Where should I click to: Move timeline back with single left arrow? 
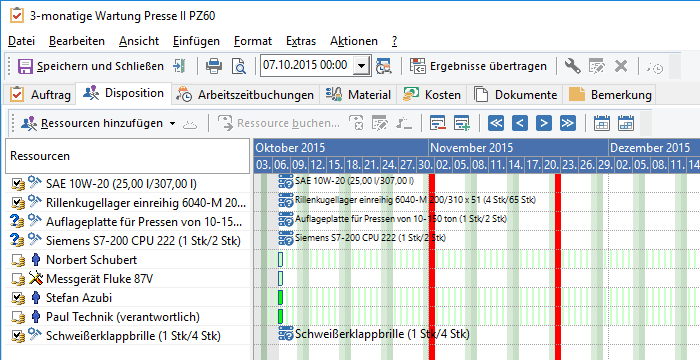tap(520, 123)
